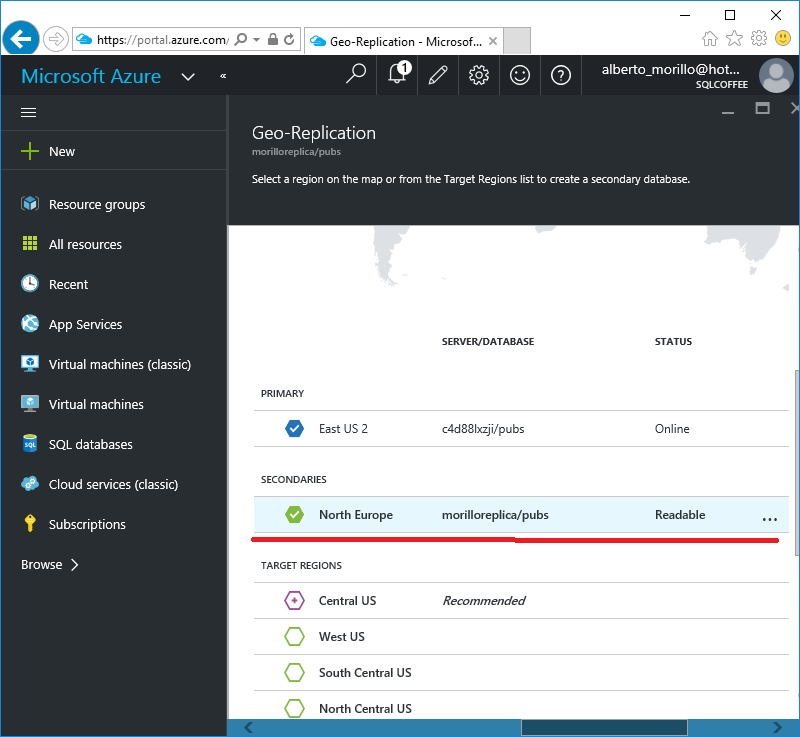Collapse the sidebar with the double-chevron icon
This screenshot has height=737, width=800.
pyautogui.click(x=223, y=76)
